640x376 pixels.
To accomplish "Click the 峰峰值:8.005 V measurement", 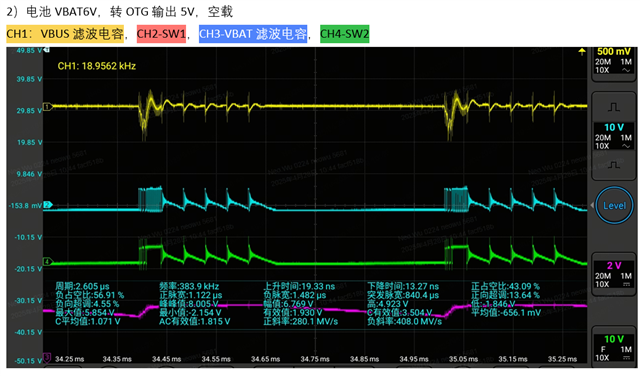I will pyautogui.click(x=189, y=304).
